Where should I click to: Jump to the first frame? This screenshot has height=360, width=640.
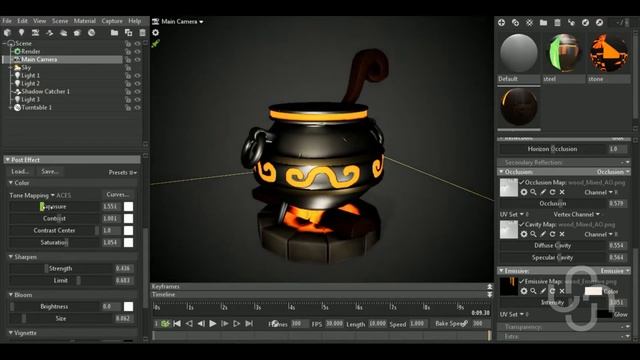pyautogui.click(x=177, y=324)
